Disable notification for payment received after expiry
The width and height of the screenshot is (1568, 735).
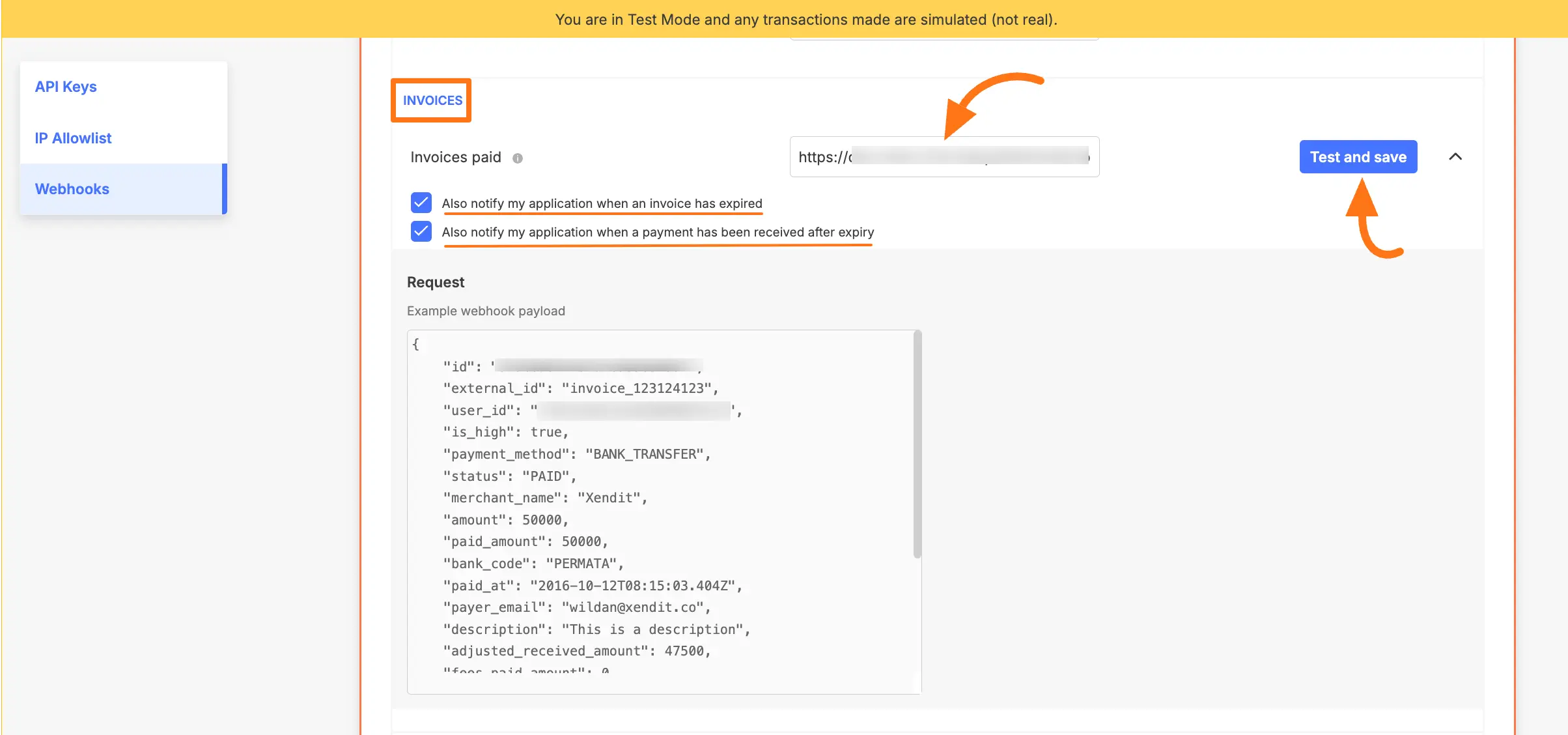(421, 231)
